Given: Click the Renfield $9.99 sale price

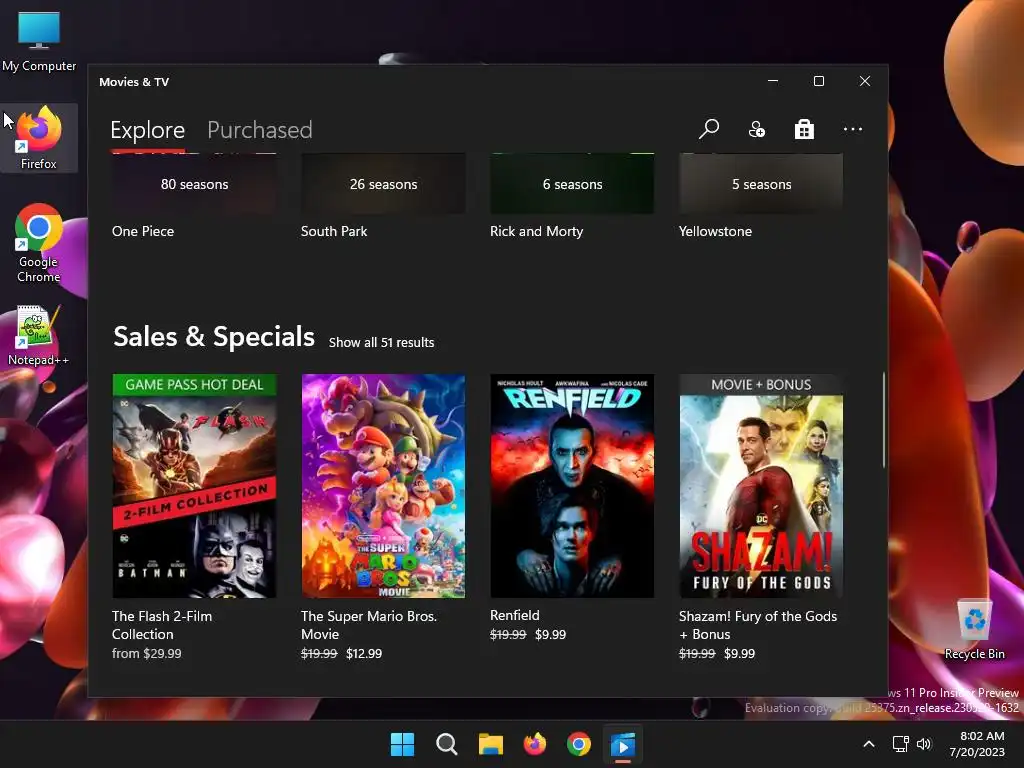Looking at the screenshot, I should point(551,634).
